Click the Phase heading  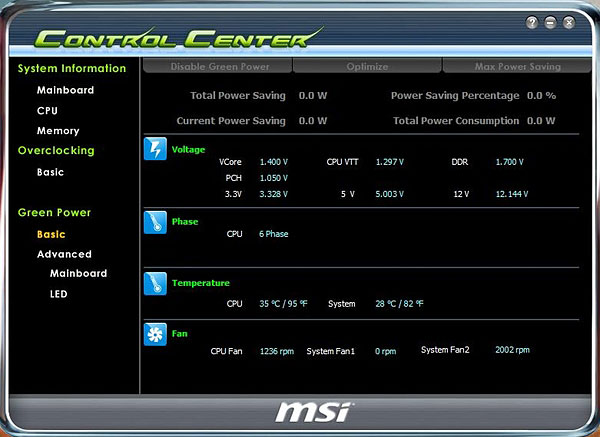[185, 222]
